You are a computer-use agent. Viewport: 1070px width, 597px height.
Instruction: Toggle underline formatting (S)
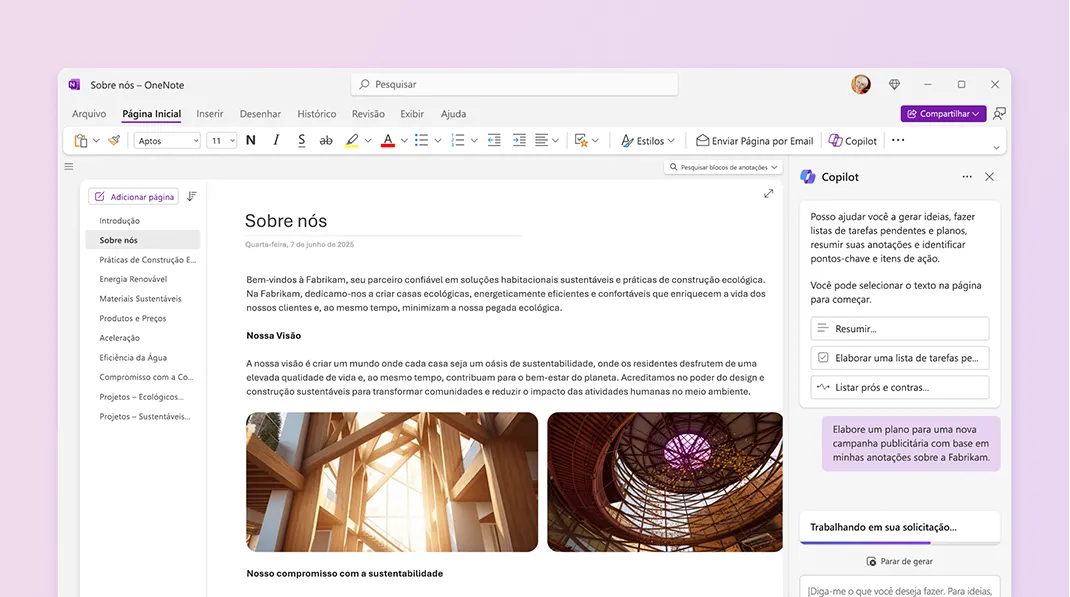[x=301, y=141]
